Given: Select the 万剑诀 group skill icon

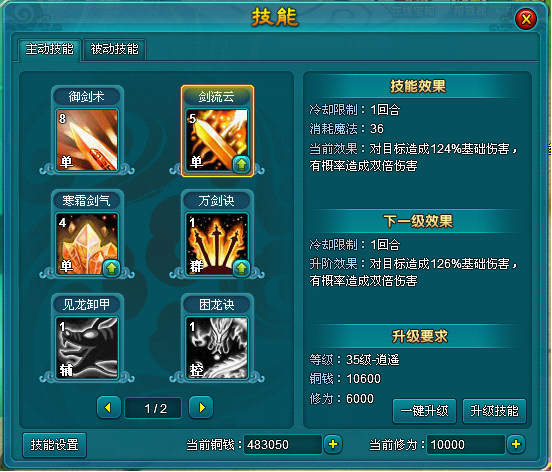Looking at the screenshot, I should coord(217,244).
